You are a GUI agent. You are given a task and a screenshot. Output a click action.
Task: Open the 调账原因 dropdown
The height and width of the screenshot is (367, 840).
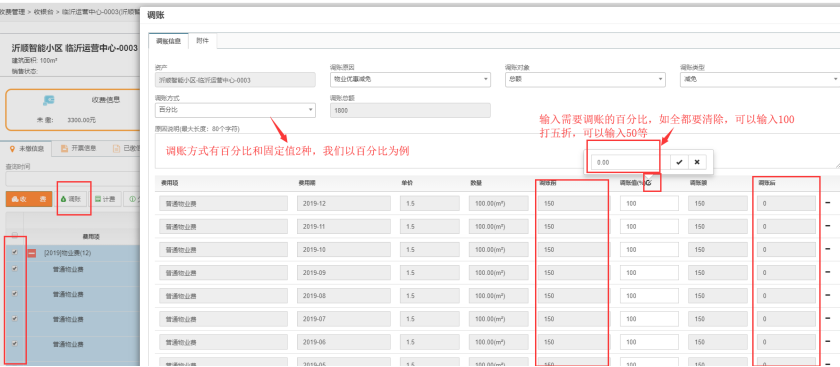tap(410, 80)
